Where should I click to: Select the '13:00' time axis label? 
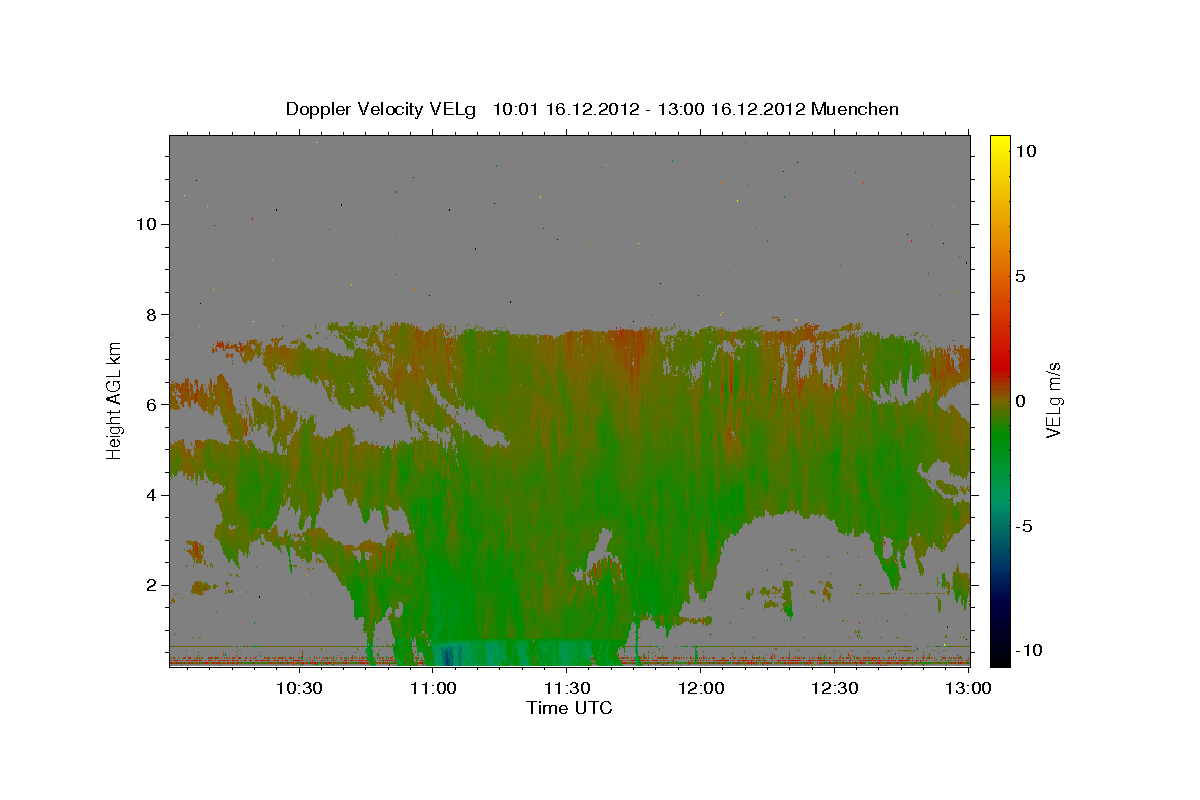coord(970,688)
